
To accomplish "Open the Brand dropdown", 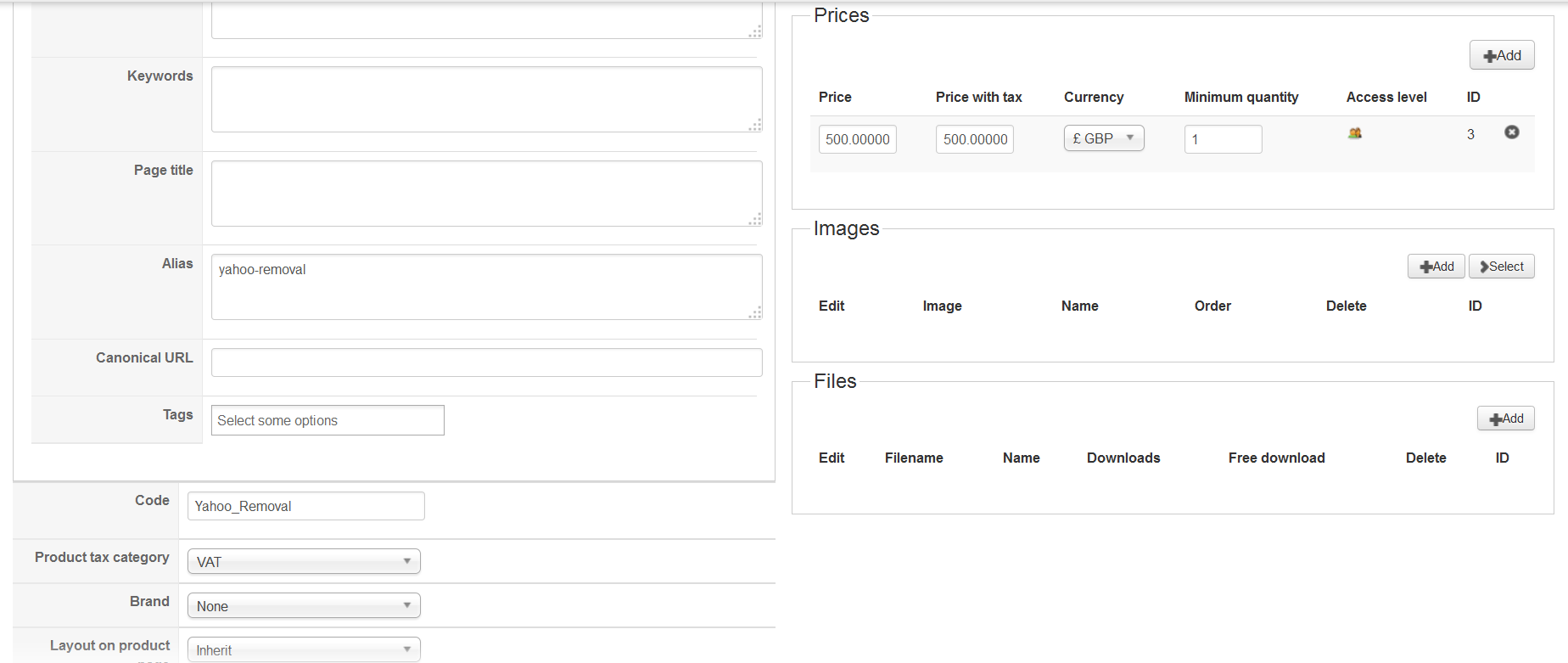I will (x=304, y=606).
